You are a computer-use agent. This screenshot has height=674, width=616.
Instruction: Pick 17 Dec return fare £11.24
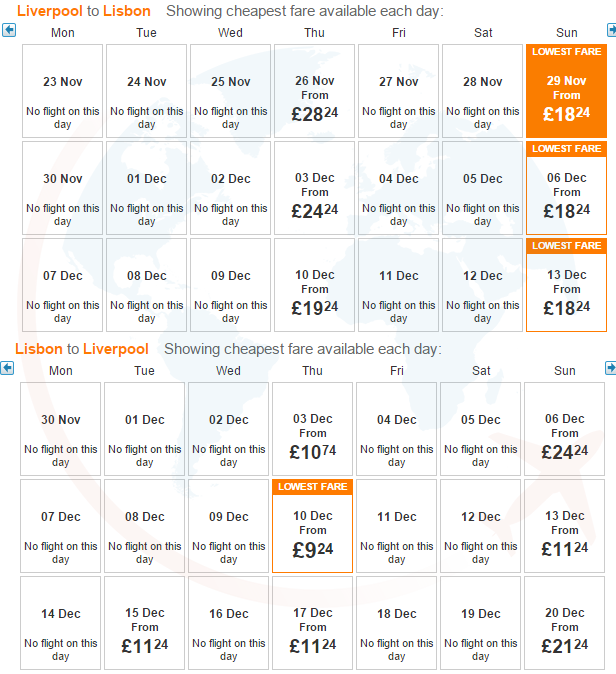click(x=313, y=623)
